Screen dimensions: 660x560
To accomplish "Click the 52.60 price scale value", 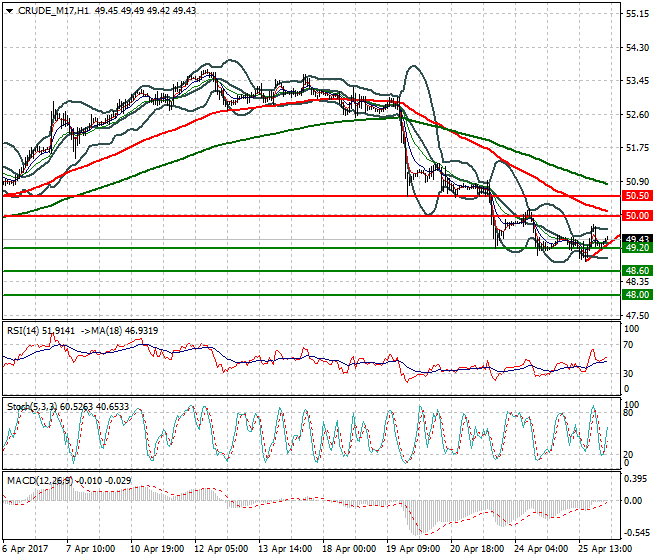I will (x=637, y=115).
